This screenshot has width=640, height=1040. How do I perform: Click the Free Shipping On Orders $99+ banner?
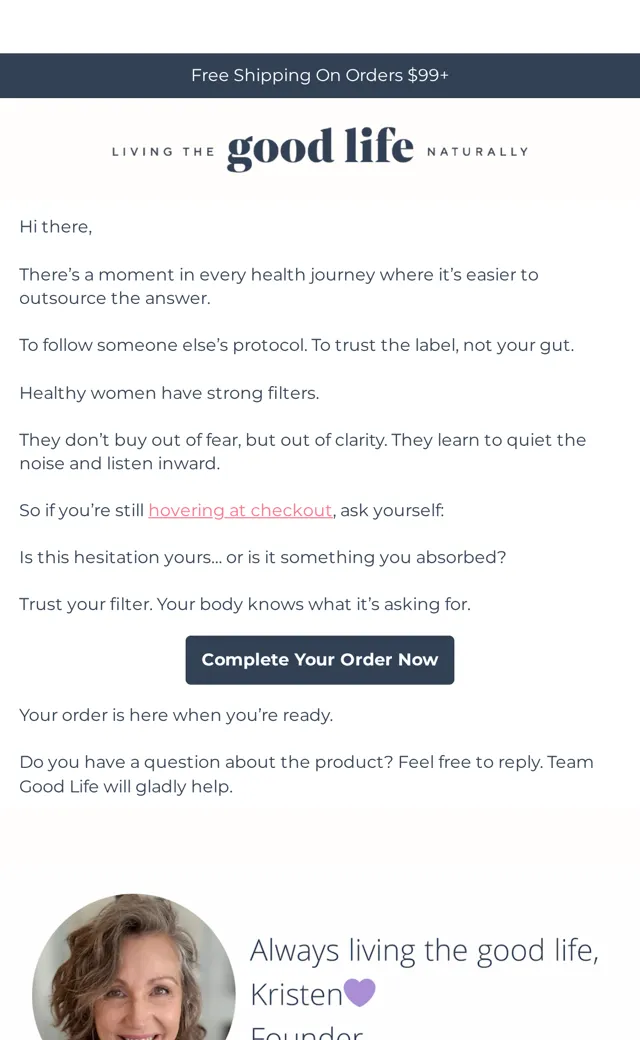point(320,76)
